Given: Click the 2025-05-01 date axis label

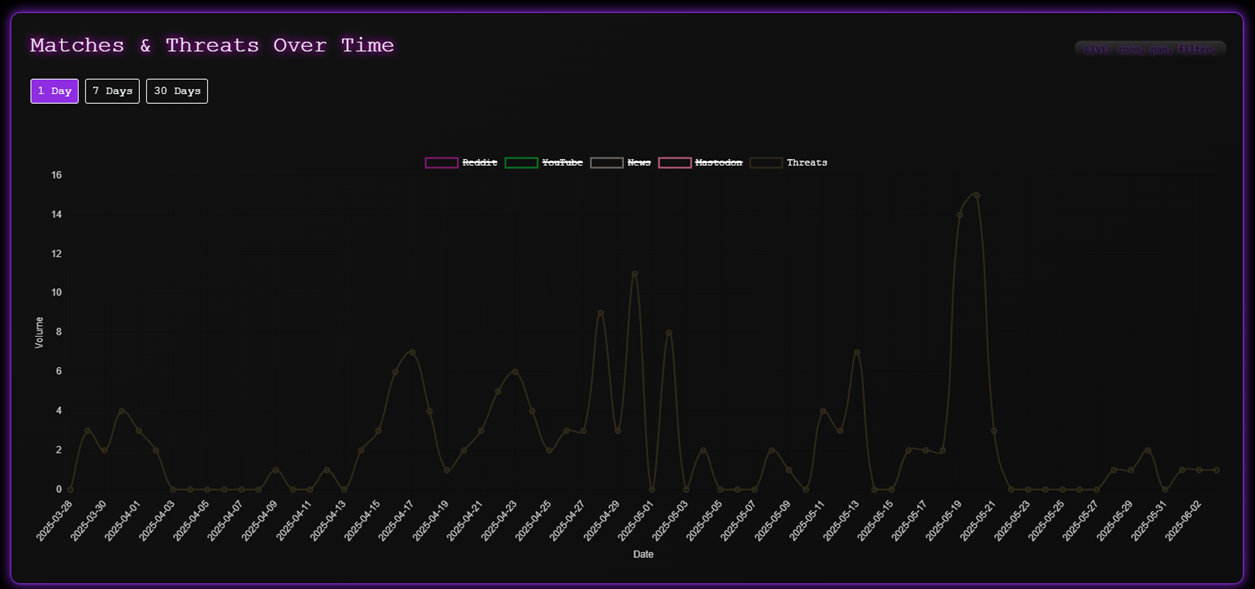Looking at the screenshot, I should (636, 520).
